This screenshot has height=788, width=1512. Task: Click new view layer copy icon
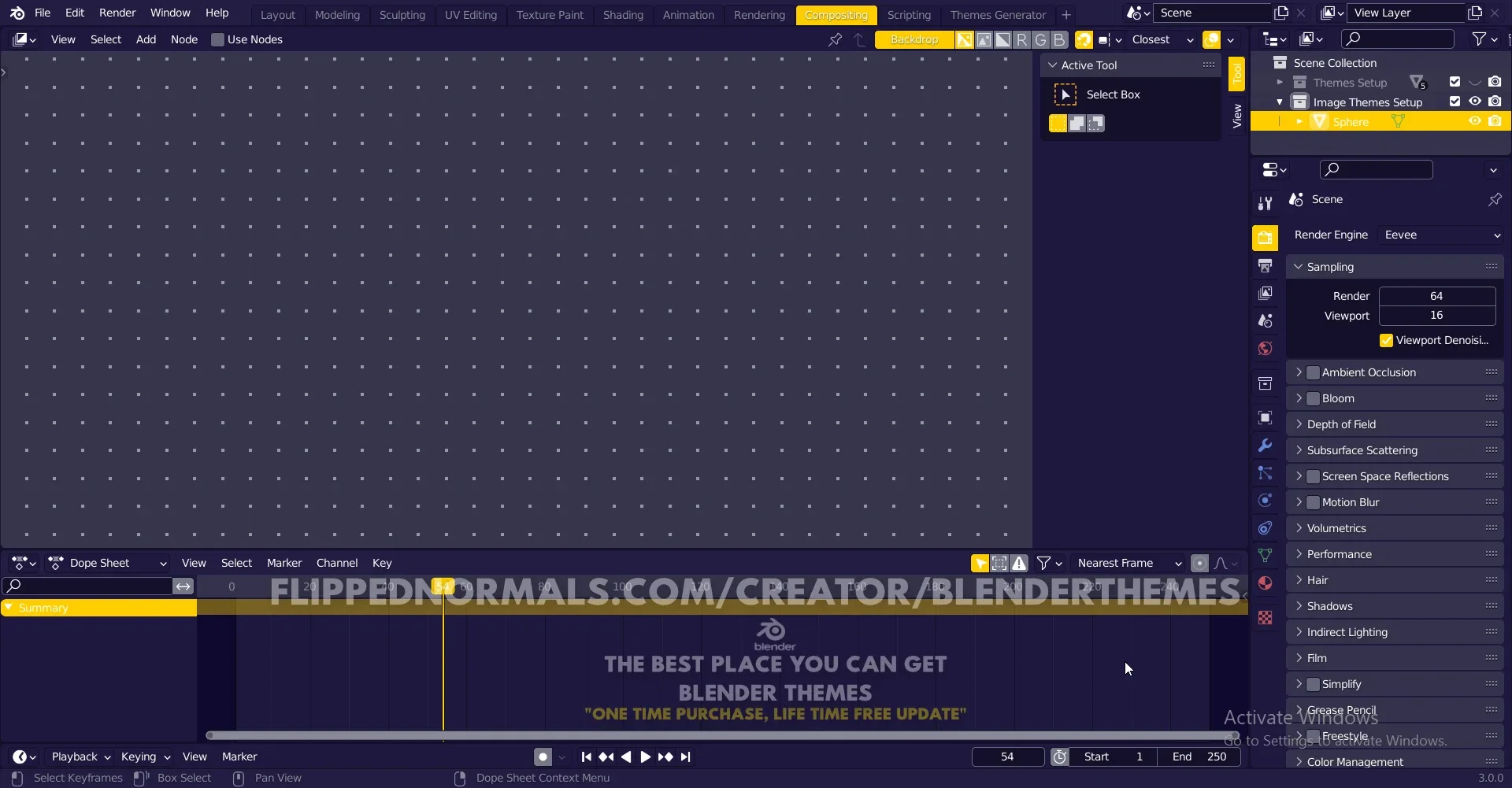tap(1475, 13)
